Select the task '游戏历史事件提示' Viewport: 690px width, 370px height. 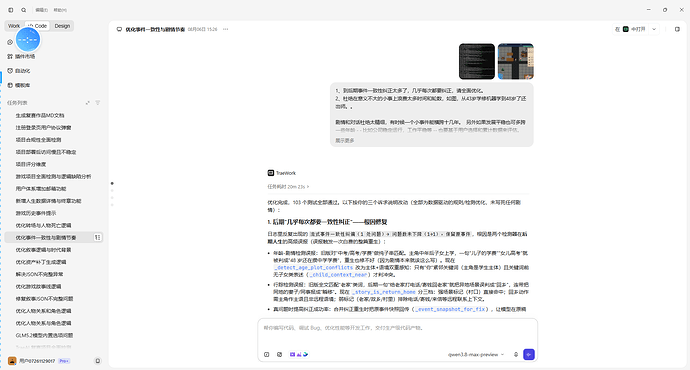[x=53, y=213]
